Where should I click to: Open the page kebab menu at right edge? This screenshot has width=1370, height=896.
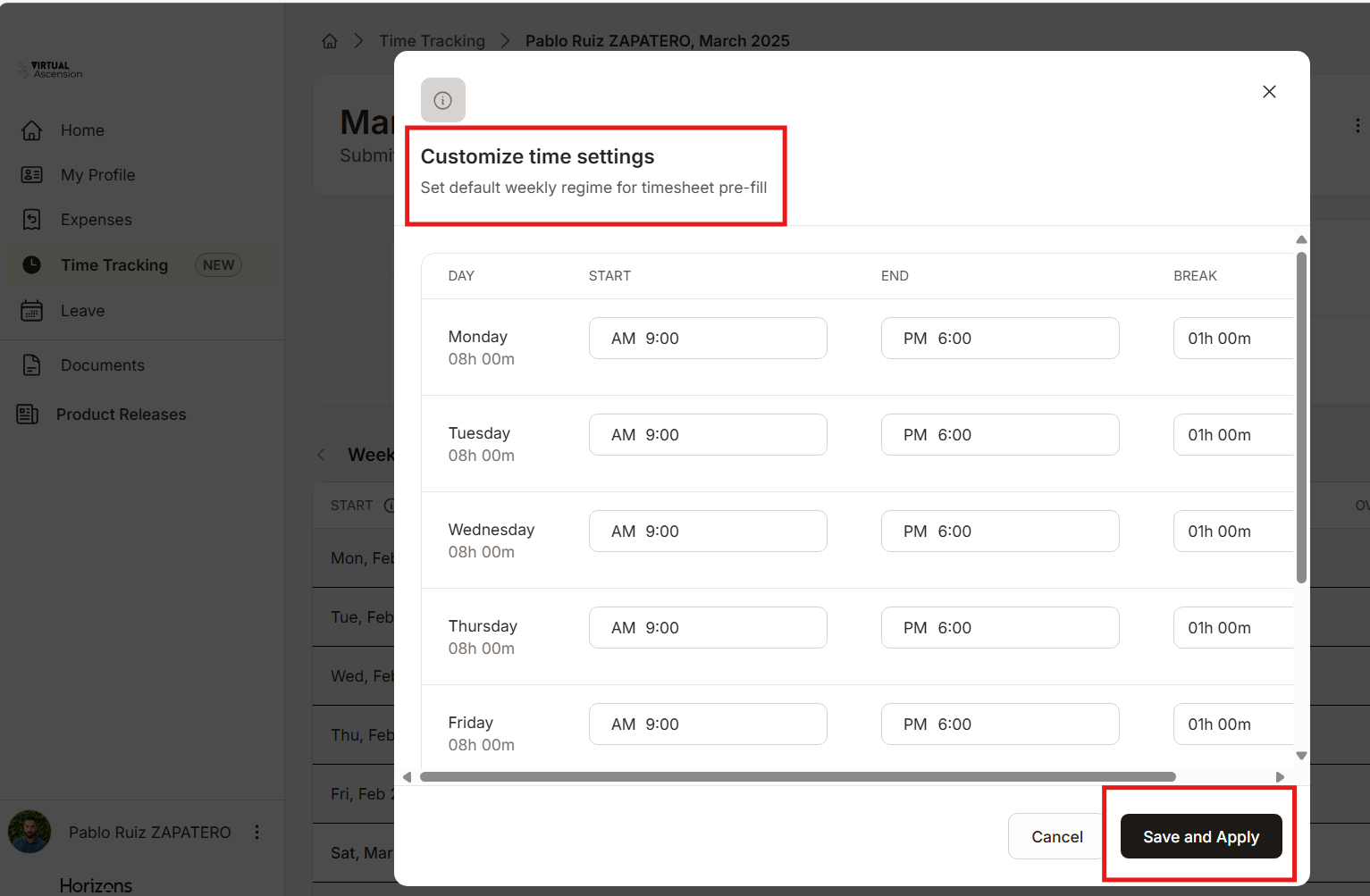coord(1357,126)
